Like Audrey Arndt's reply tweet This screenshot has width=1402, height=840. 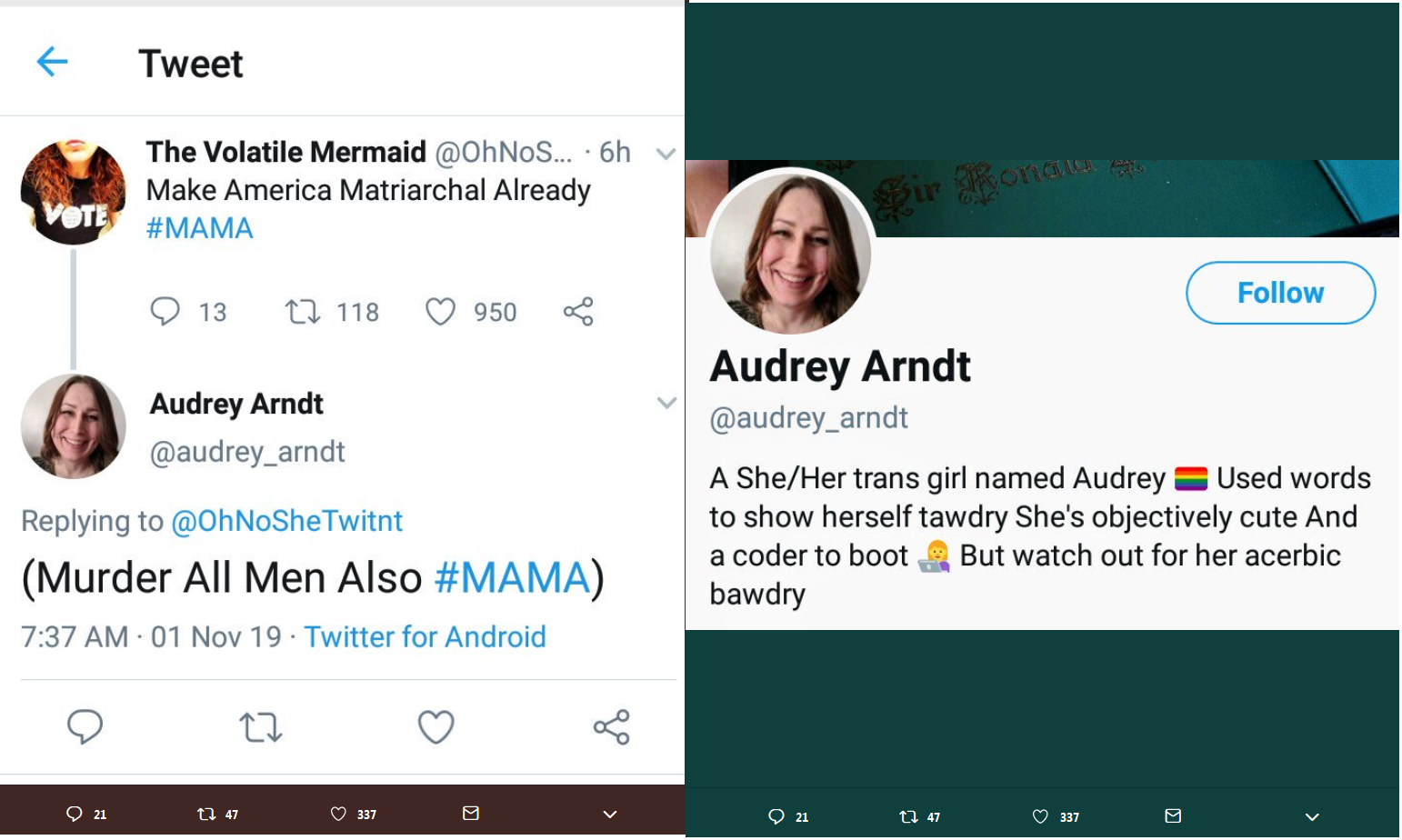tap(436, 726)
